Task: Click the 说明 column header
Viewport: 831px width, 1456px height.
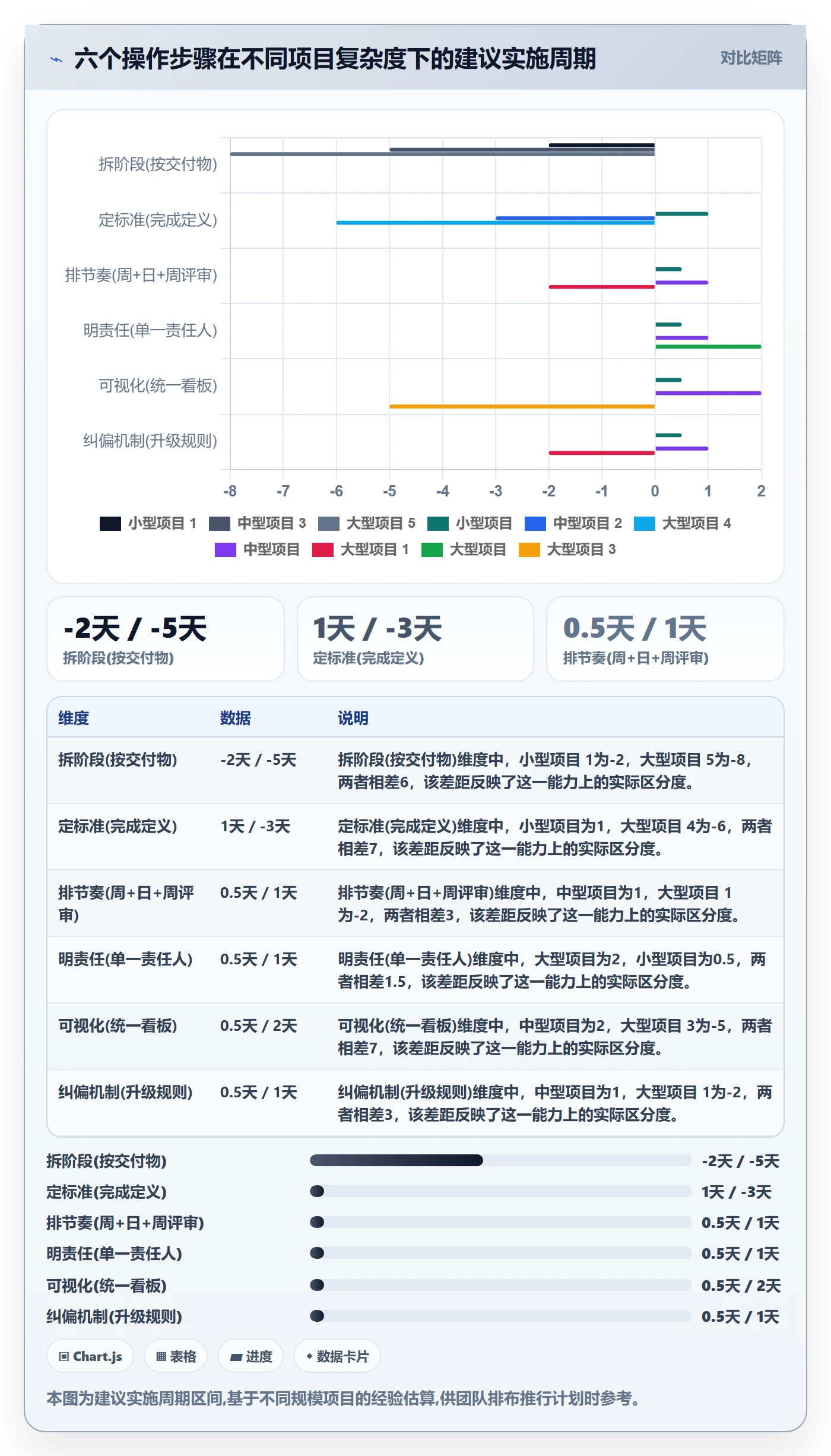Action: [x=353, y=718]
